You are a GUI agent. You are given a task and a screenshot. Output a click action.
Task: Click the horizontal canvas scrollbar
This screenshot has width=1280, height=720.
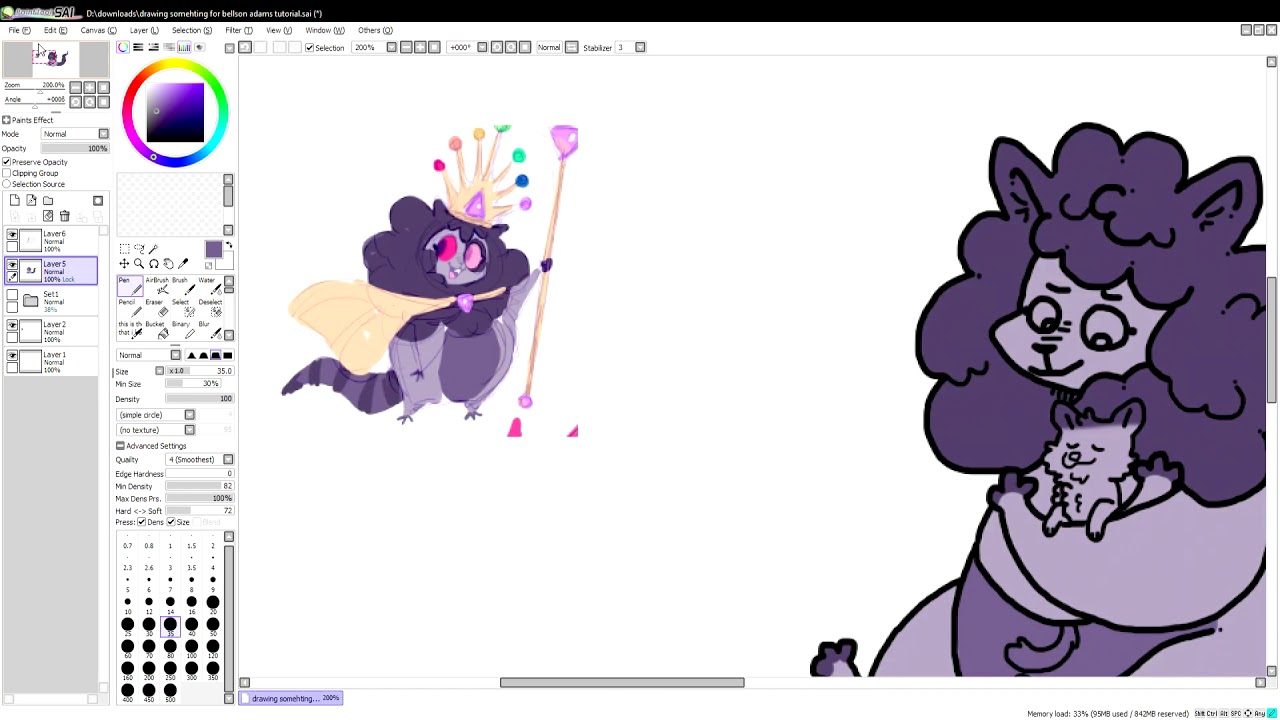click(x=622, y=683)
